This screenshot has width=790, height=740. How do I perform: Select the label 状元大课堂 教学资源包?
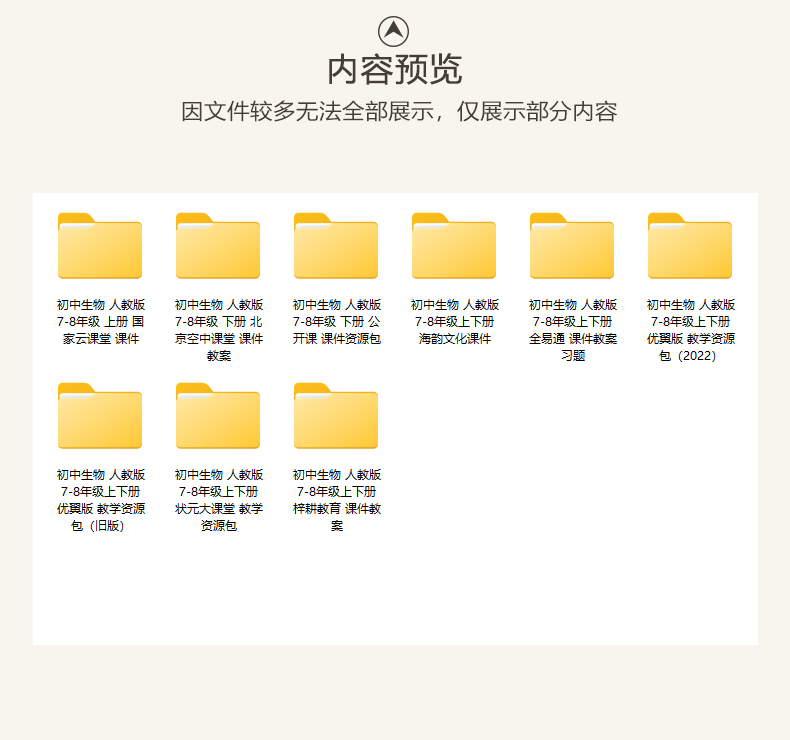click(x=219, y=500)
